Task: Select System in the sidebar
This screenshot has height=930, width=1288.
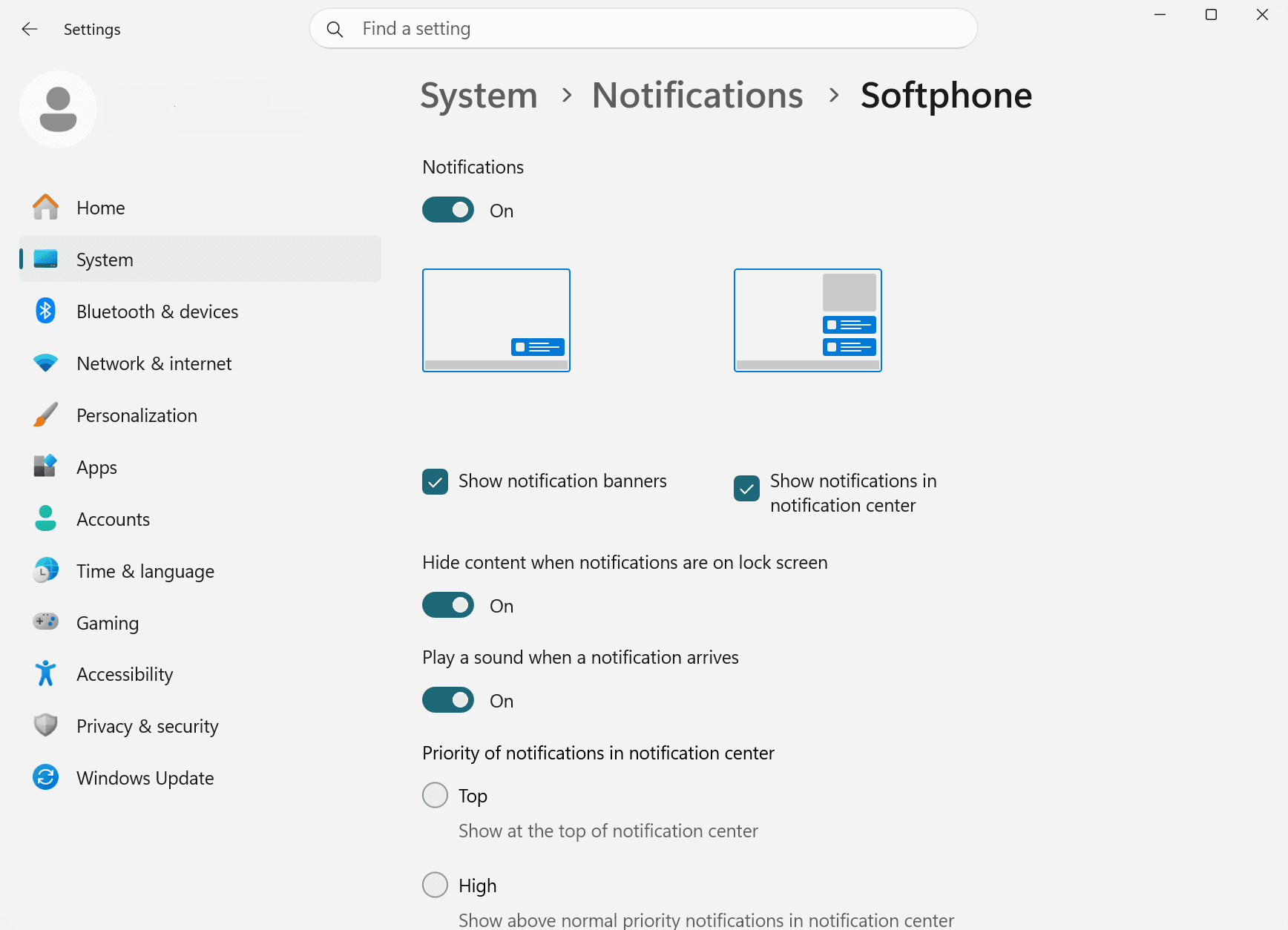Action: click(200, 259)
